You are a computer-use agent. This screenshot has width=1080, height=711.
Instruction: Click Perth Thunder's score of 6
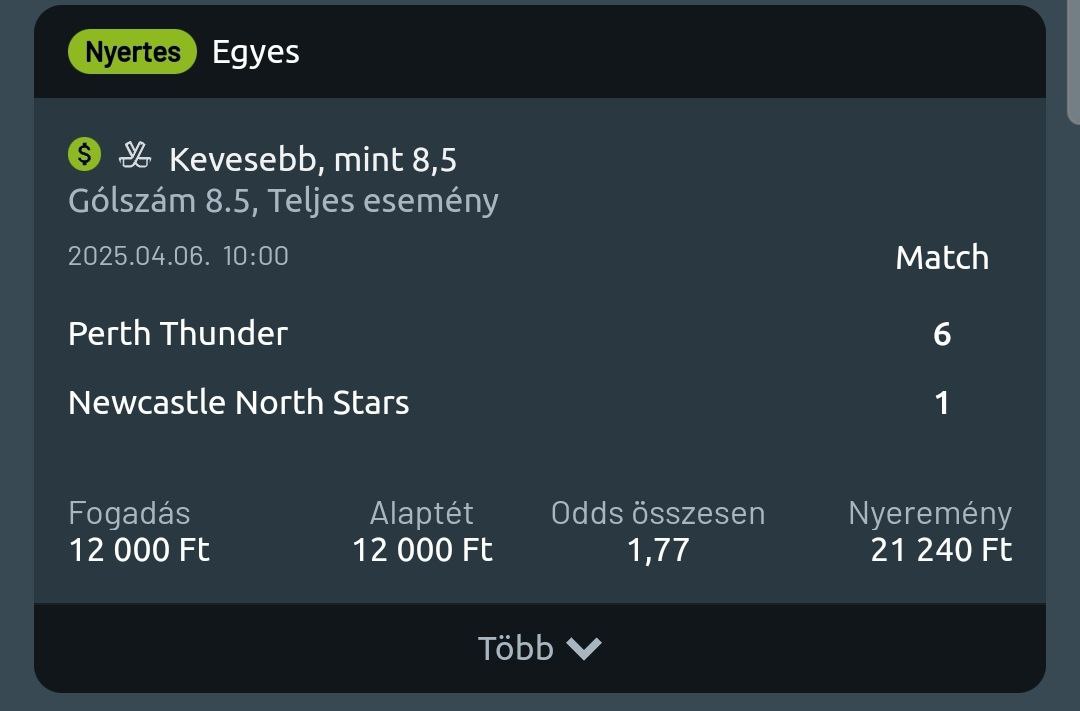click(942, 334)
